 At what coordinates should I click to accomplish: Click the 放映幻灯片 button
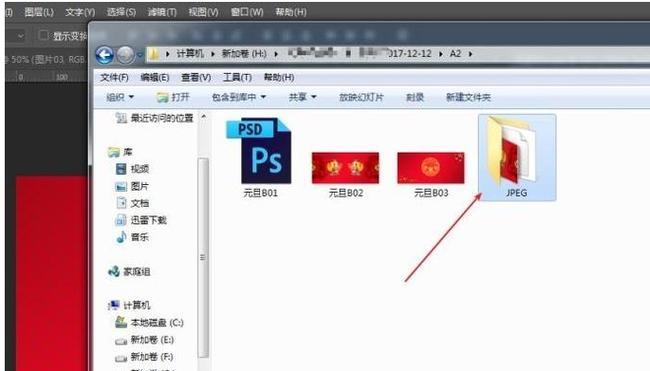(x=361, y=97)
